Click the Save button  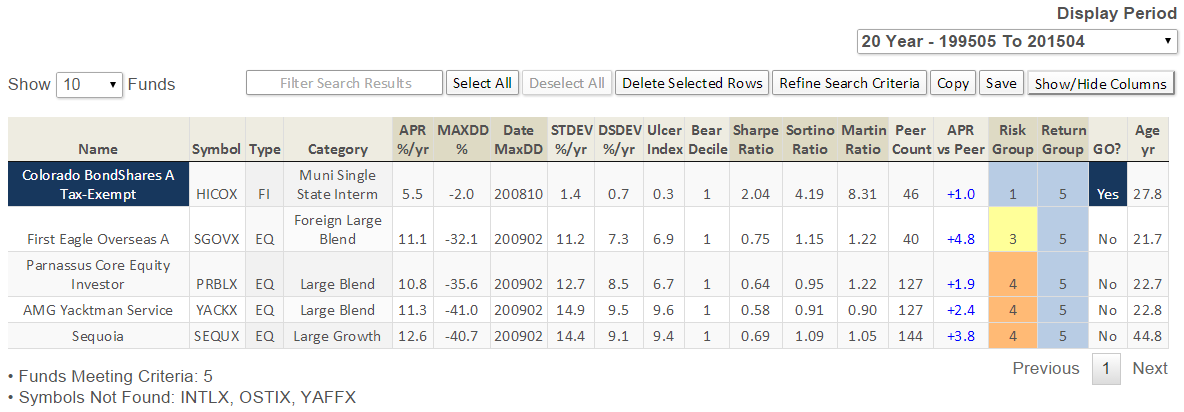[1000, 83]
